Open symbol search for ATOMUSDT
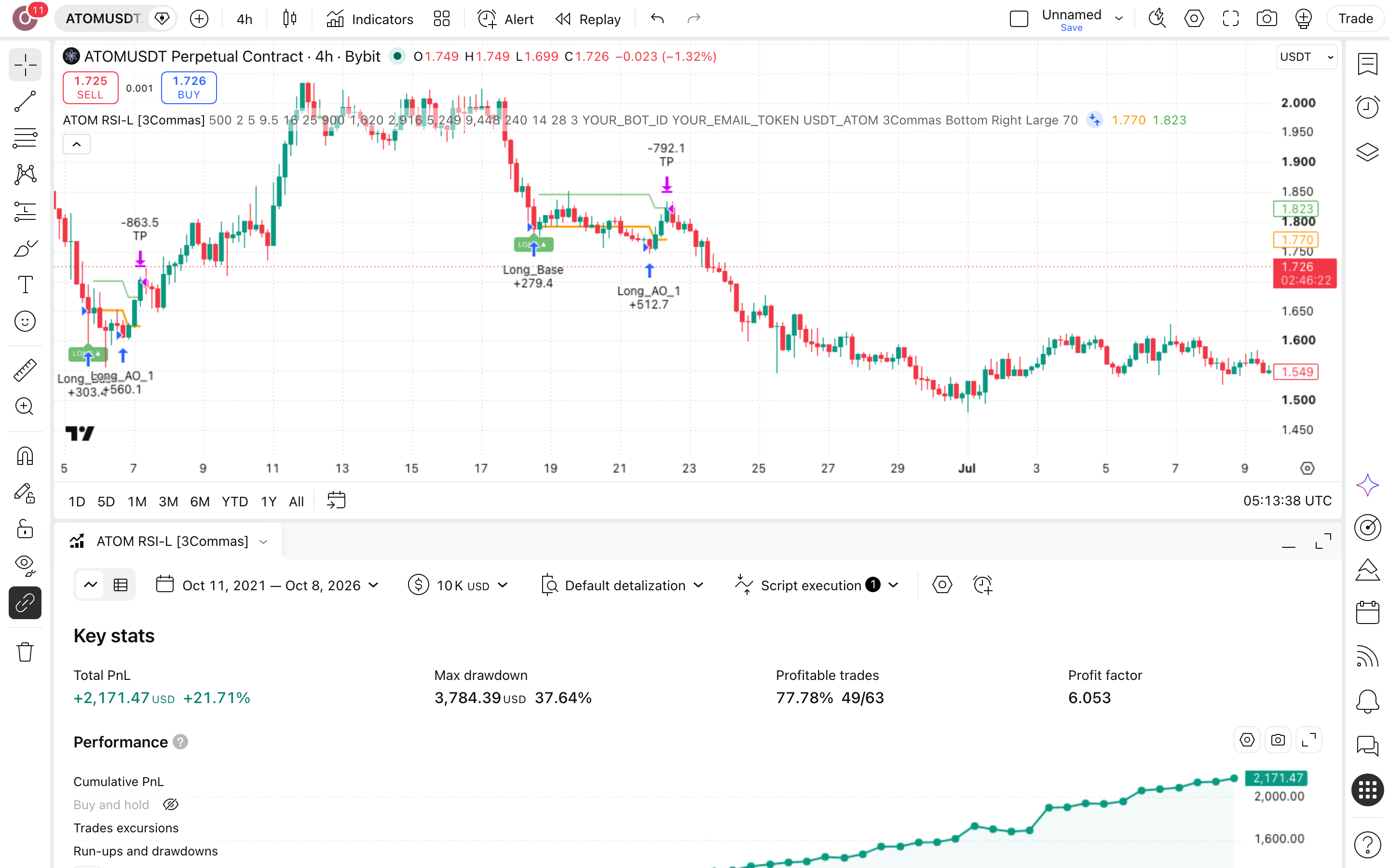 click(103, 19)
